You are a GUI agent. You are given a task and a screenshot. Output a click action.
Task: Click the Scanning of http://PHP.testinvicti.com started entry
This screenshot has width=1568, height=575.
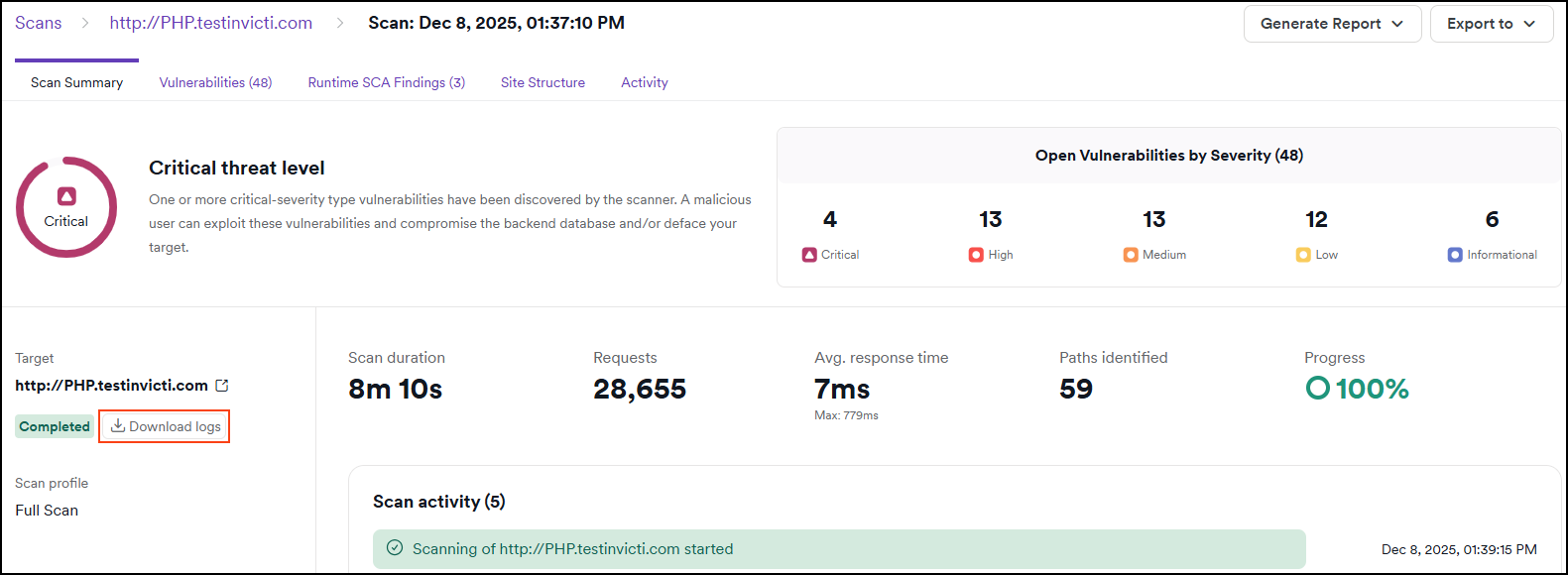pos(839,549)
